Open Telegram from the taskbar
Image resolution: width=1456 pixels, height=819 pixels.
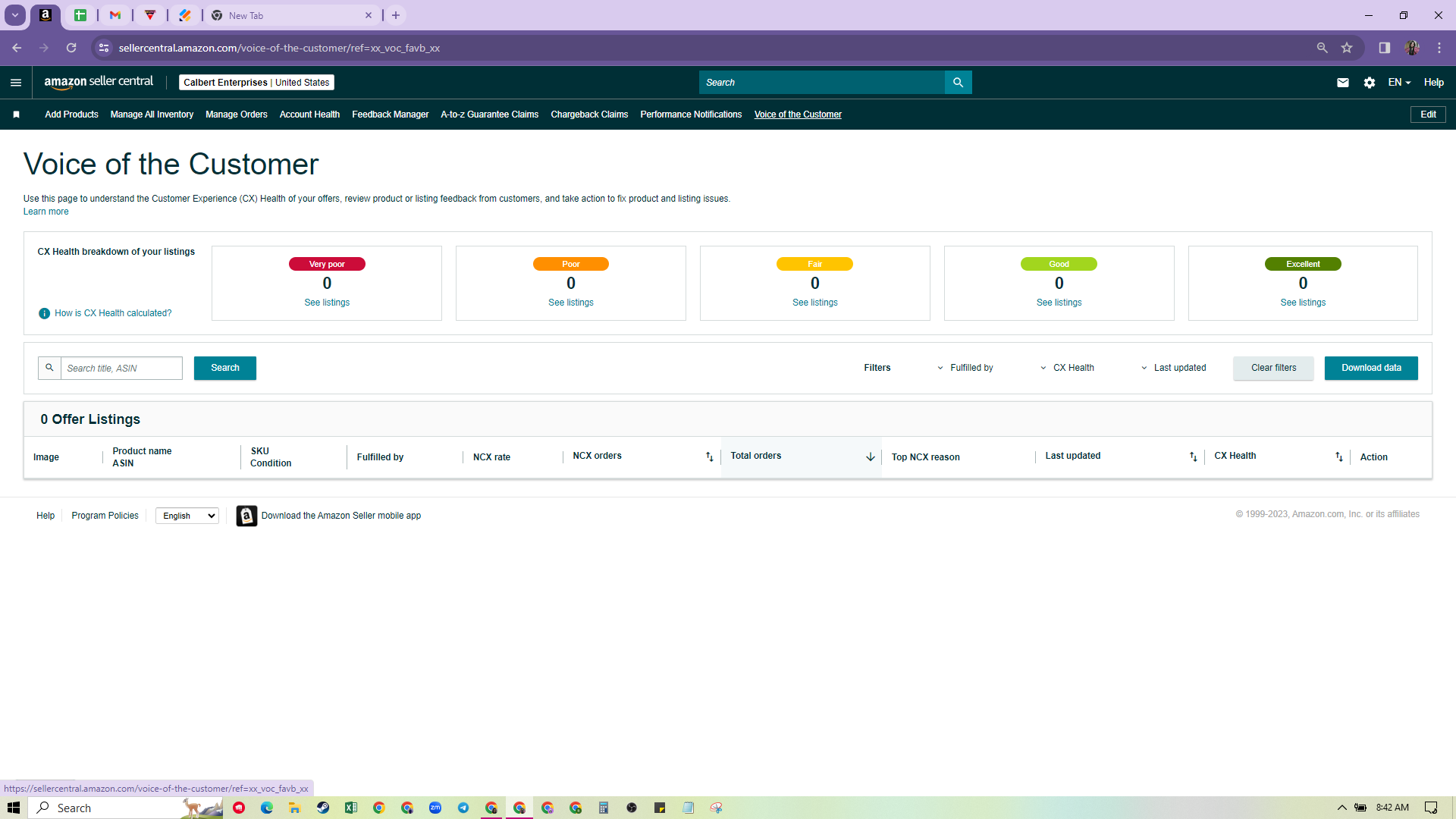(x=463, y=808)
